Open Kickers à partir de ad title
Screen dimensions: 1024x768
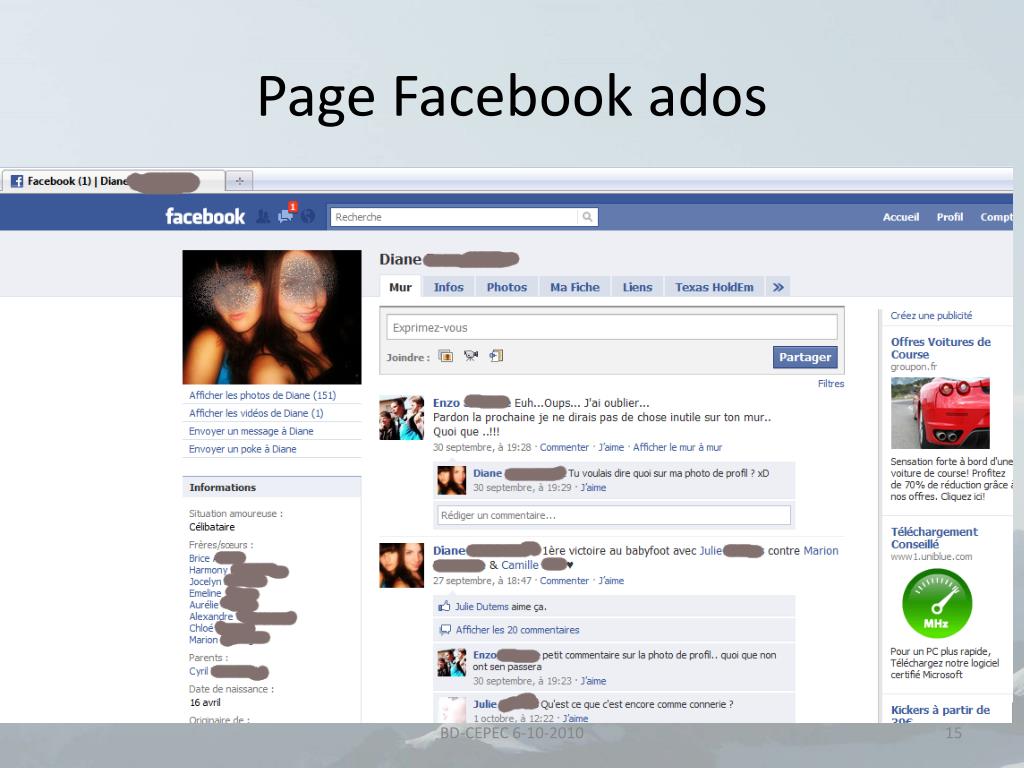click(940, 714)
